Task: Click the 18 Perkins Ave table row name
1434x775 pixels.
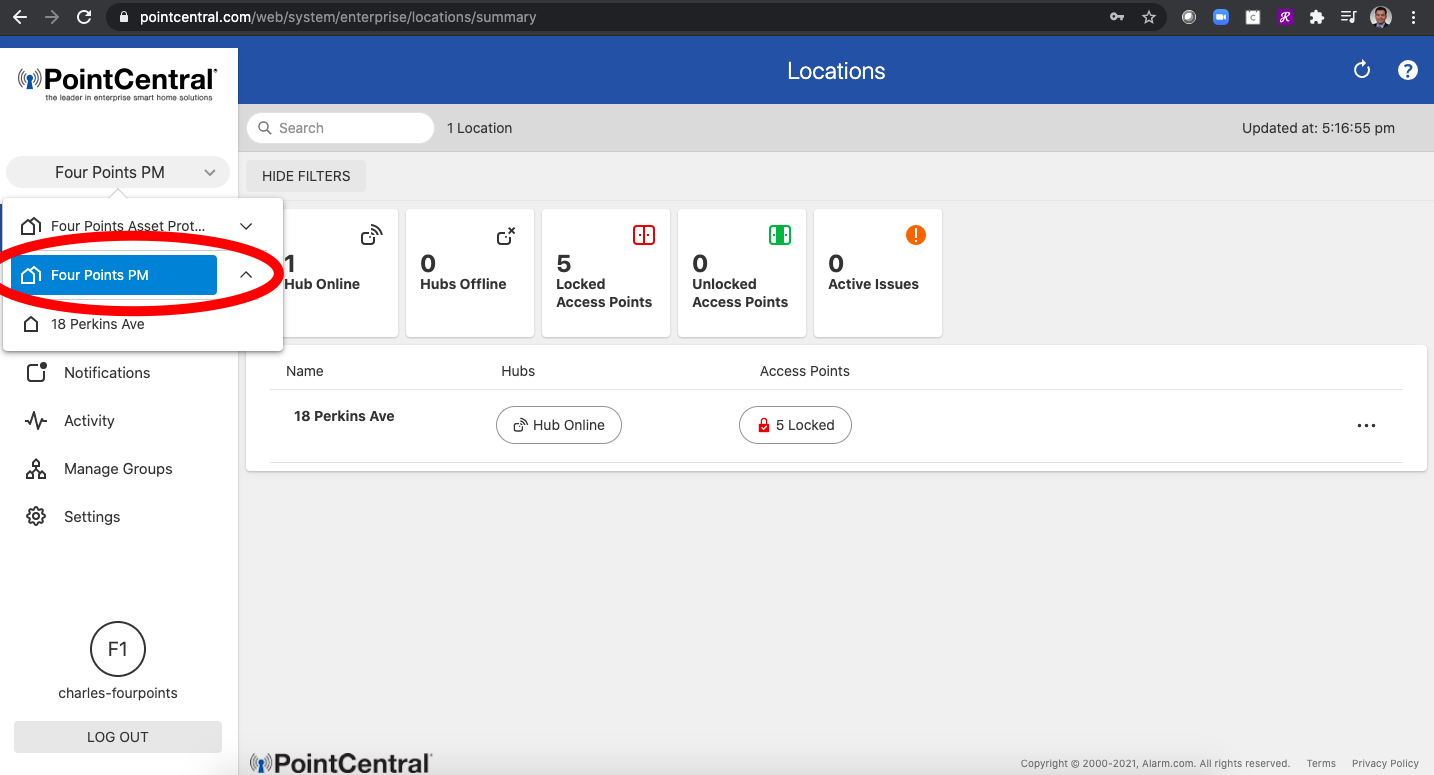Action: click(x=344, y=416)
